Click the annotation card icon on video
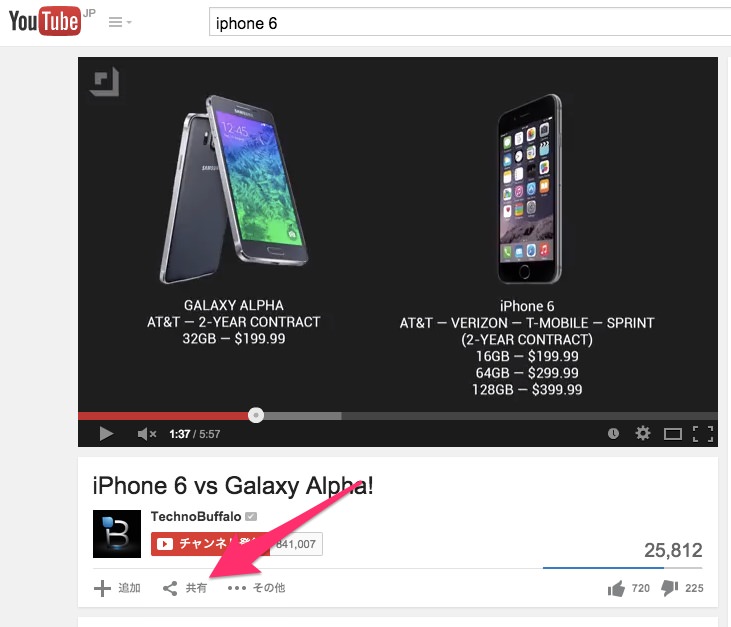This screenshot has height=627, width=731. pyautogui.click(x=104, y=82)
